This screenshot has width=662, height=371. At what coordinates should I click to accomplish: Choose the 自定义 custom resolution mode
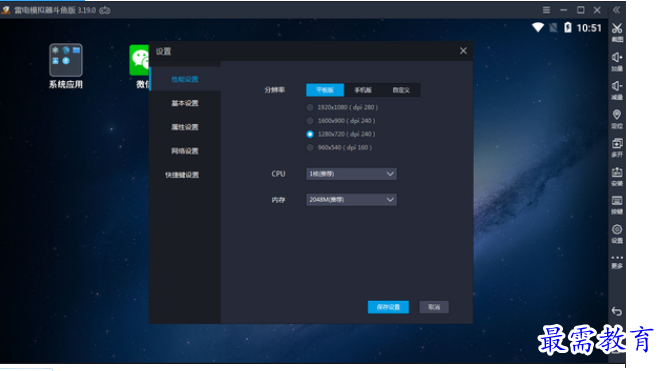tap(401, 90)
